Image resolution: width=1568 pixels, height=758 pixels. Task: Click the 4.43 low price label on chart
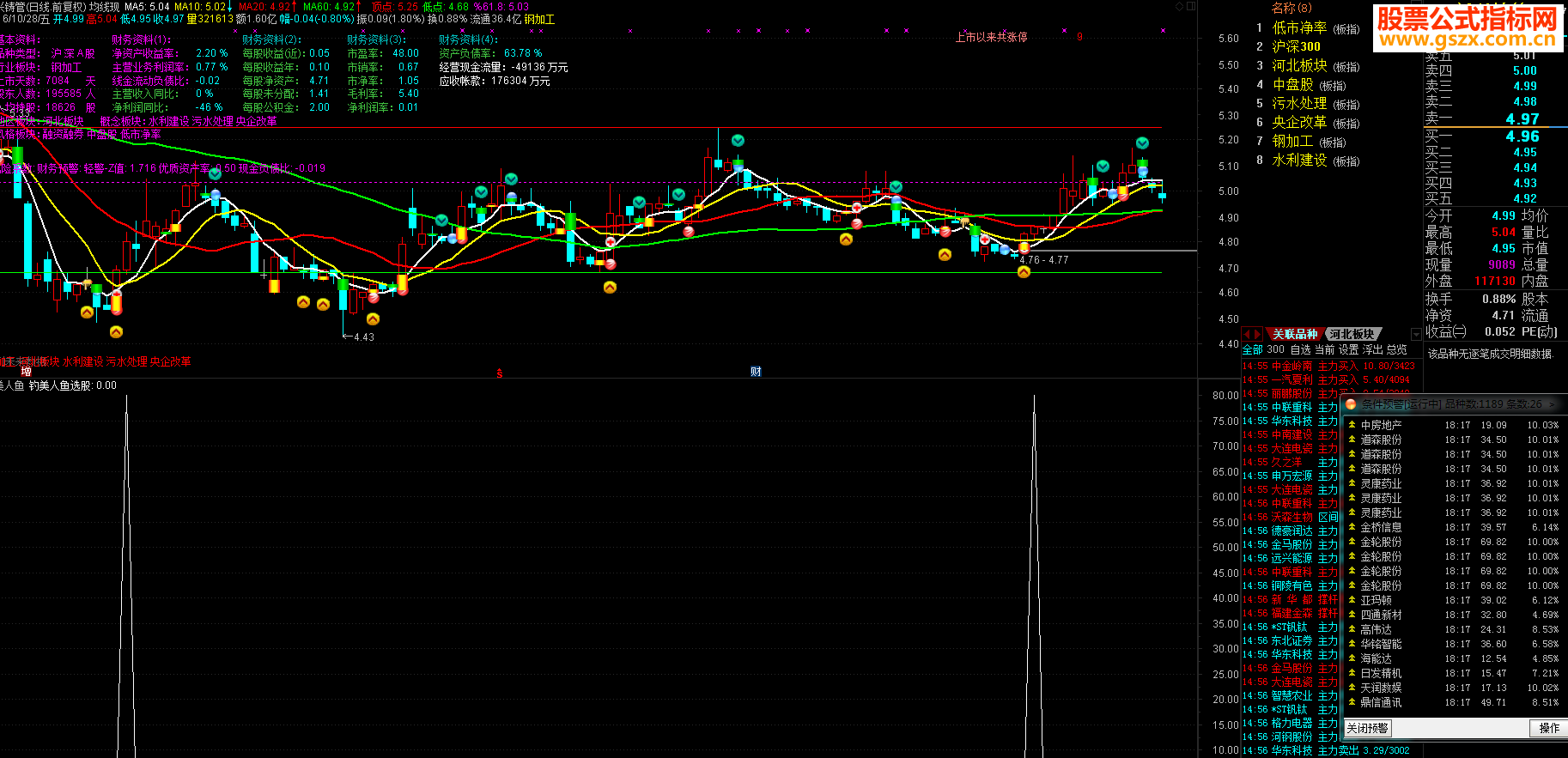[x=364, y=337]
